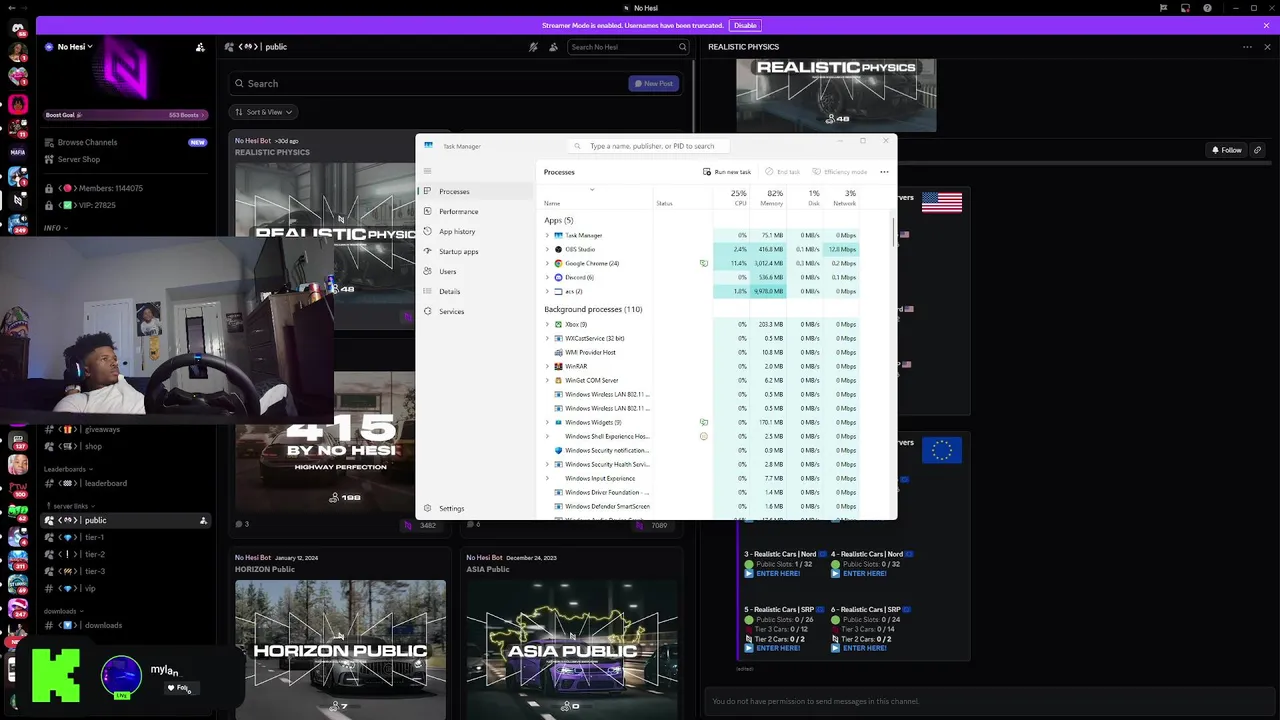
Task: Click Windows Shell Experience suspended status icon
Action: click(704, 436)
